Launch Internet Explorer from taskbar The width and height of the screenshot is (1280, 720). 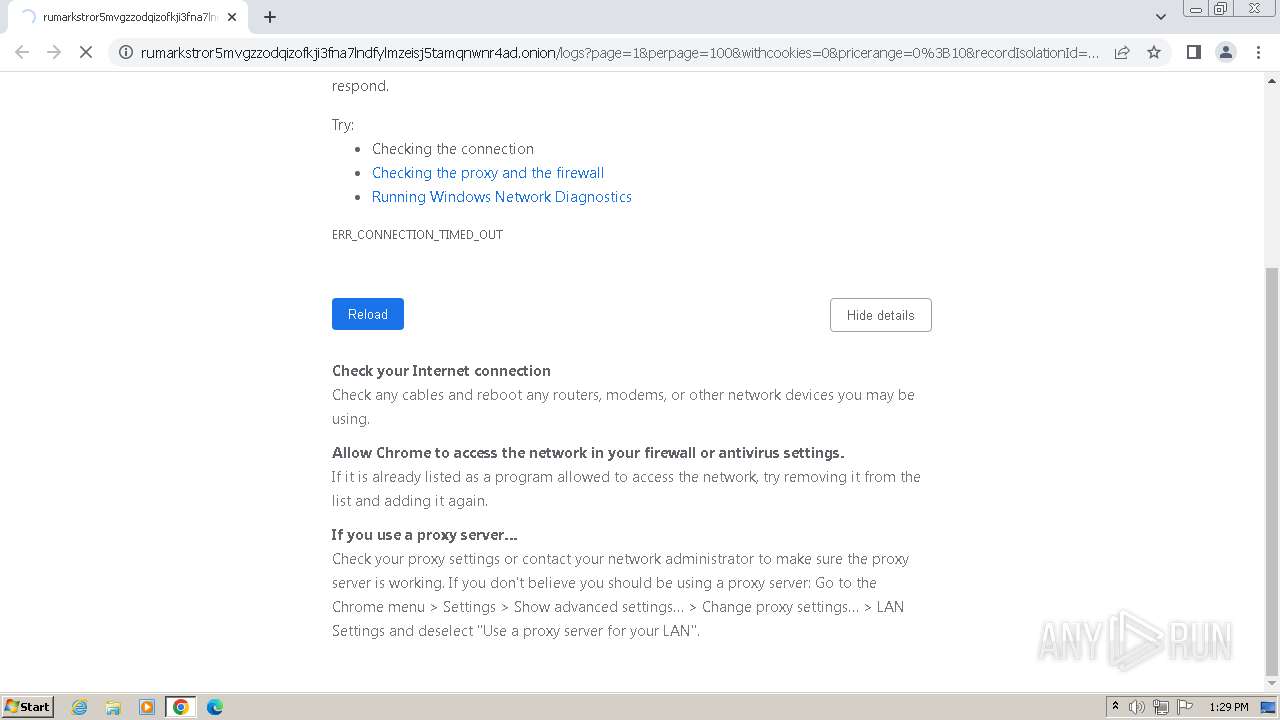tap(80, 707)
